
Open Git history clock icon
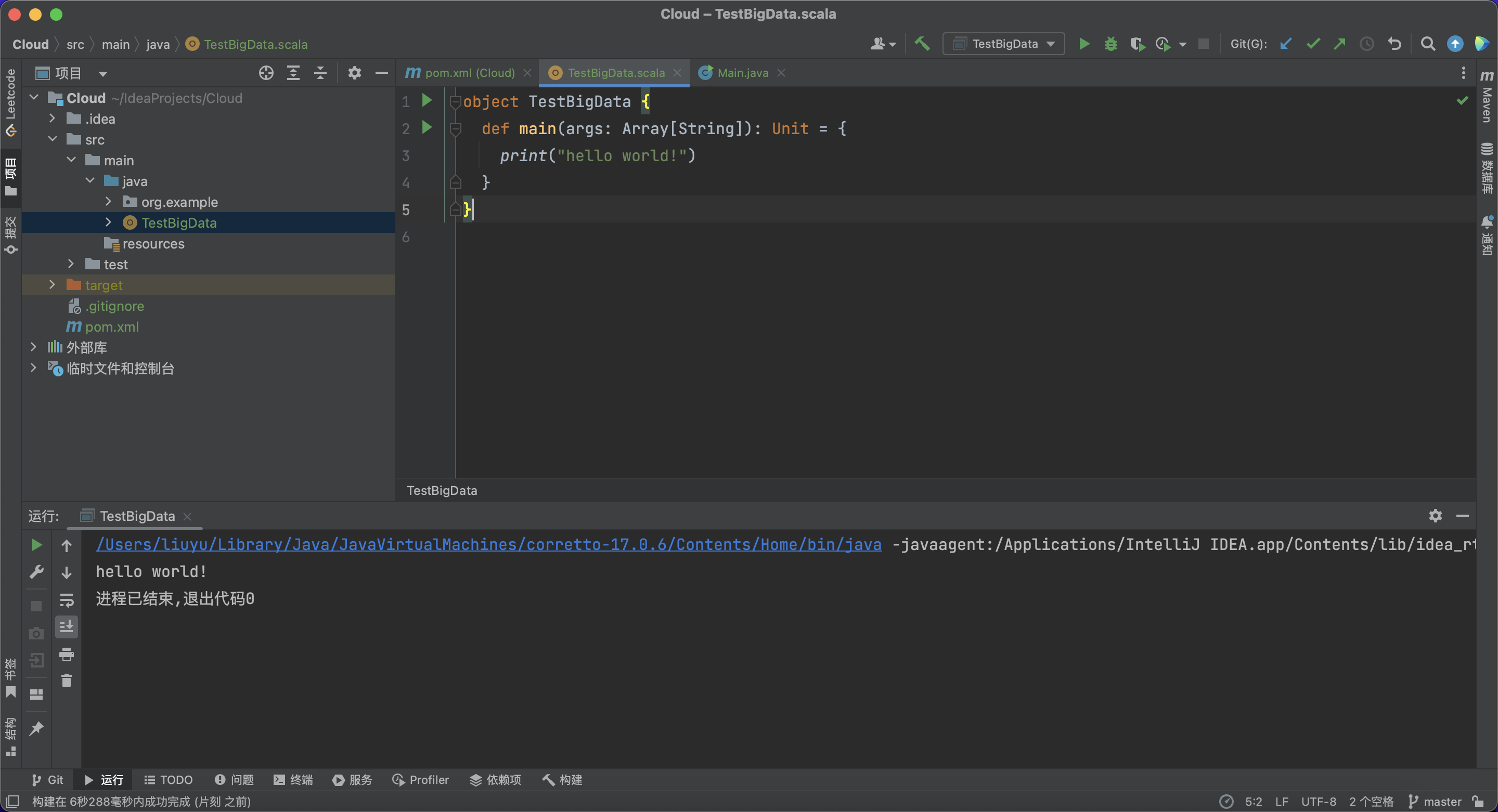pos(1366,44)
